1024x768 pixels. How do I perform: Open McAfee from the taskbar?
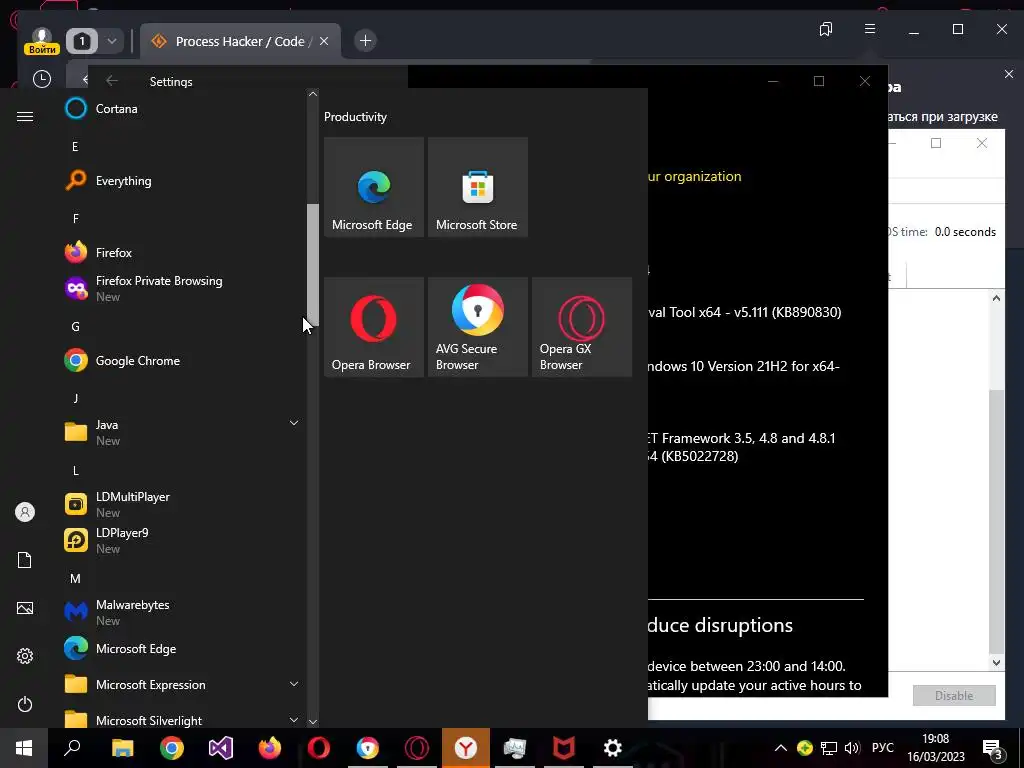pos(564,748)
